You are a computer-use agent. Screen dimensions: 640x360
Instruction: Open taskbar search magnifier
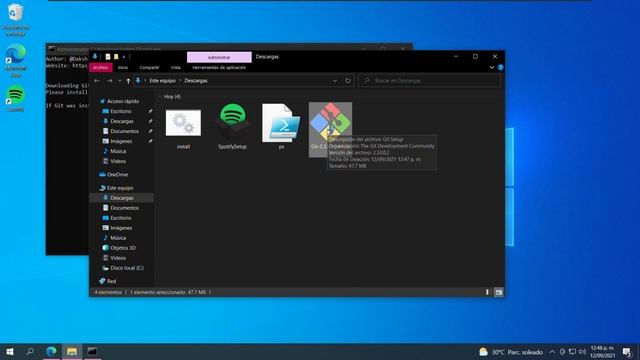coord(30,351)
